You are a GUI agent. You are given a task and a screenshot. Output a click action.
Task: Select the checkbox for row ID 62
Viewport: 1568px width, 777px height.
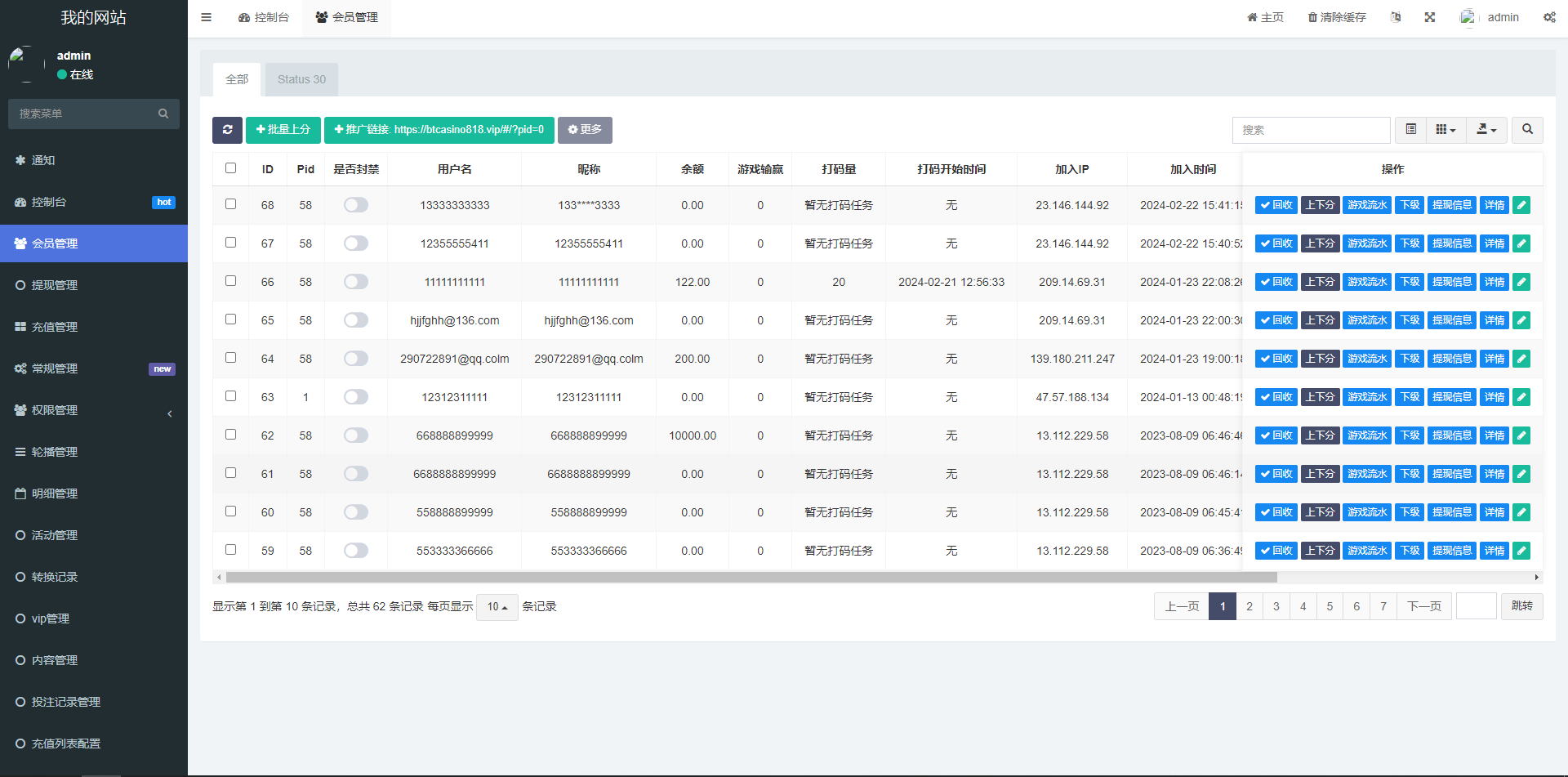(230, 435)
